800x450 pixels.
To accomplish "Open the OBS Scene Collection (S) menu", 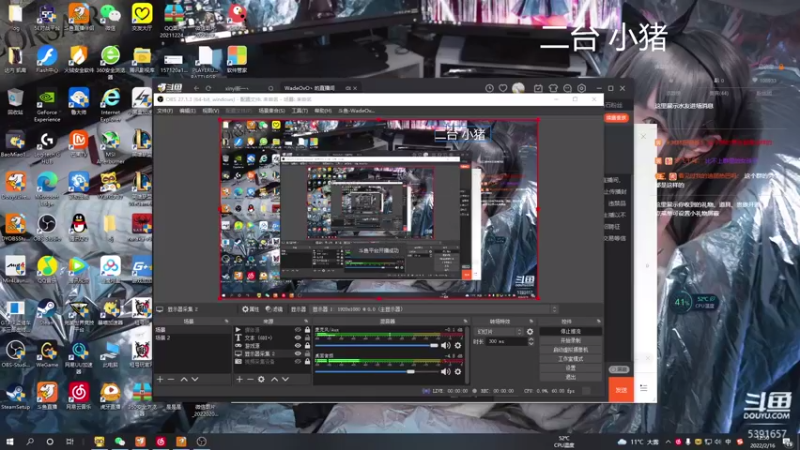I will (x=271, y=111).
